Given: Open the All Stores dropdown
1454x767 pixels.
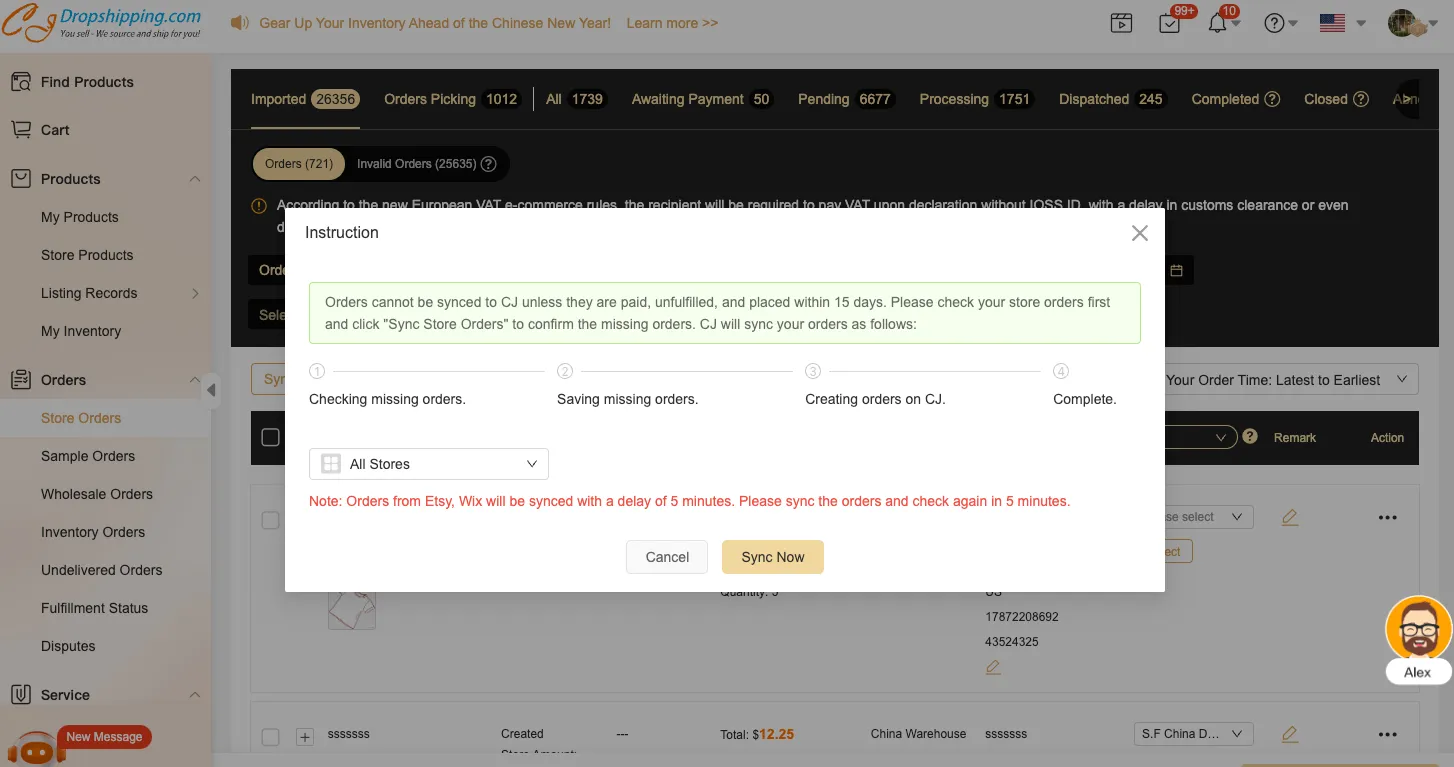Looking at the screenshot, I should (x=429, y=464).
